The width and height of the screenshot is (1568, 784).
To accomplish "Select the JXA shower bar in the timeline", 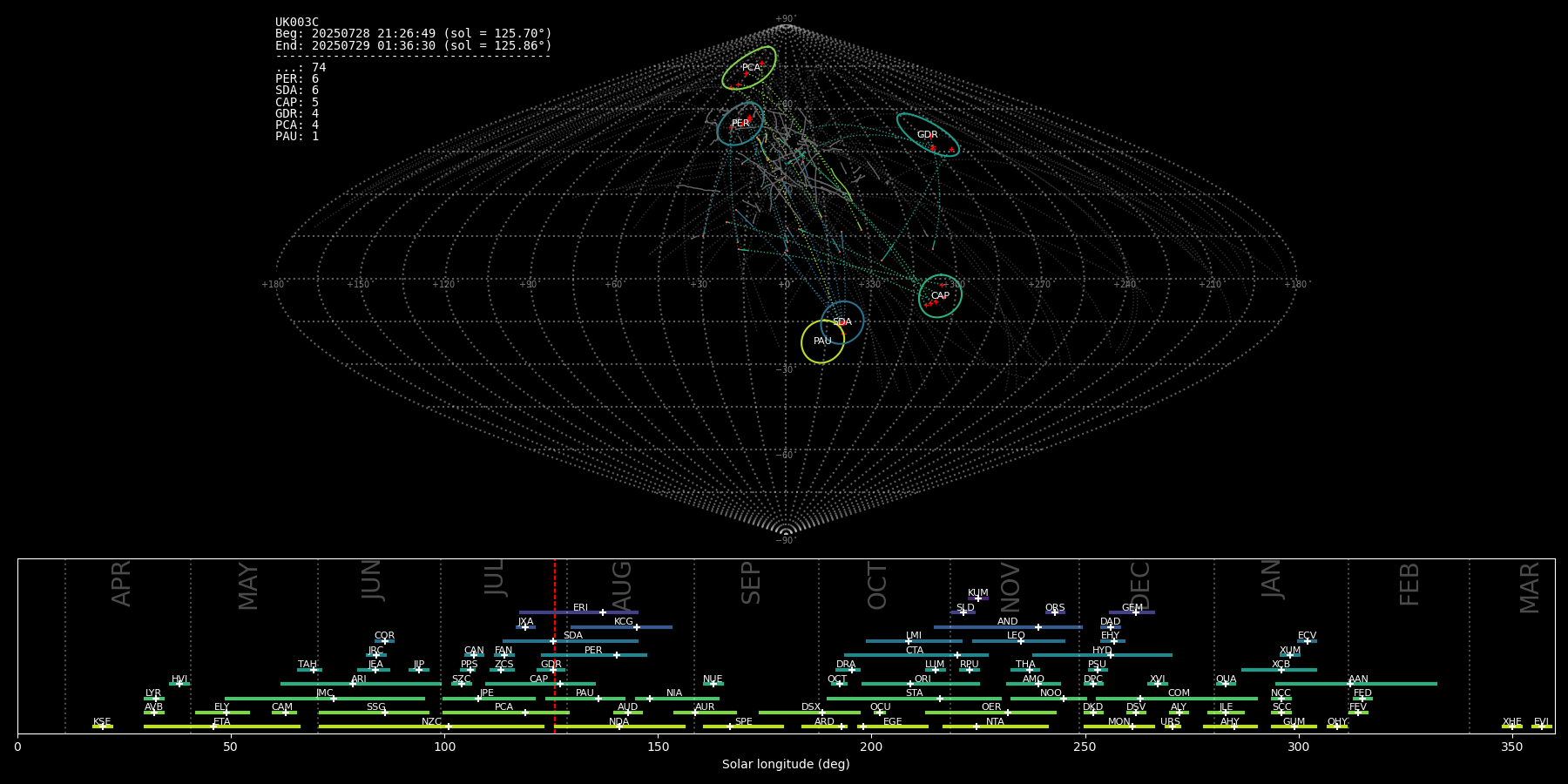I will (525, 626).
